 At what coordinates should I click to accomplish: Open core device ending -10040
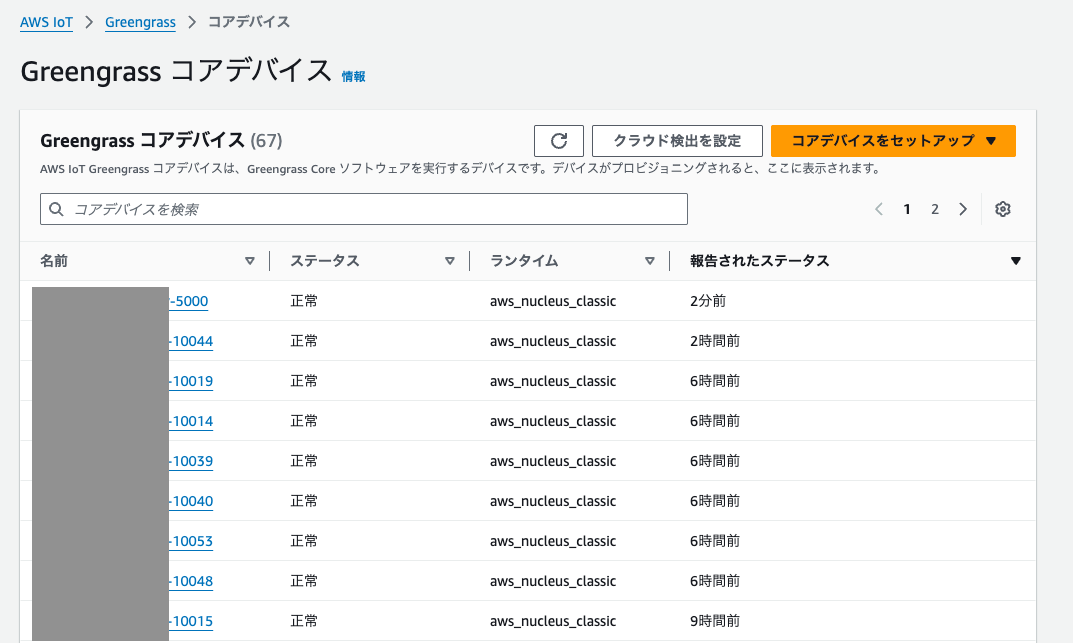click(191, 501)
